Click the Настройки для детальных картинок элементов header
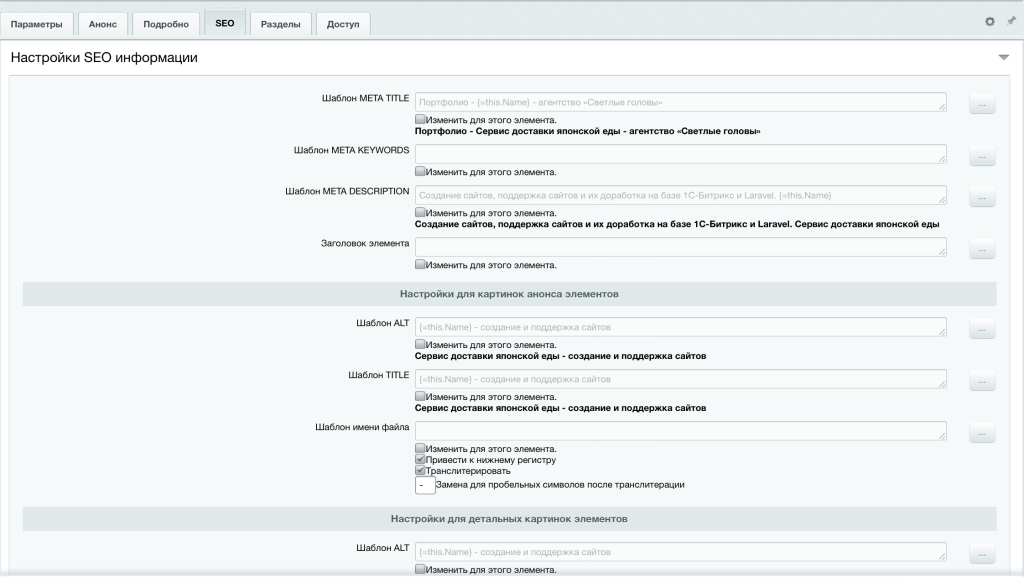 click(509, 519)
